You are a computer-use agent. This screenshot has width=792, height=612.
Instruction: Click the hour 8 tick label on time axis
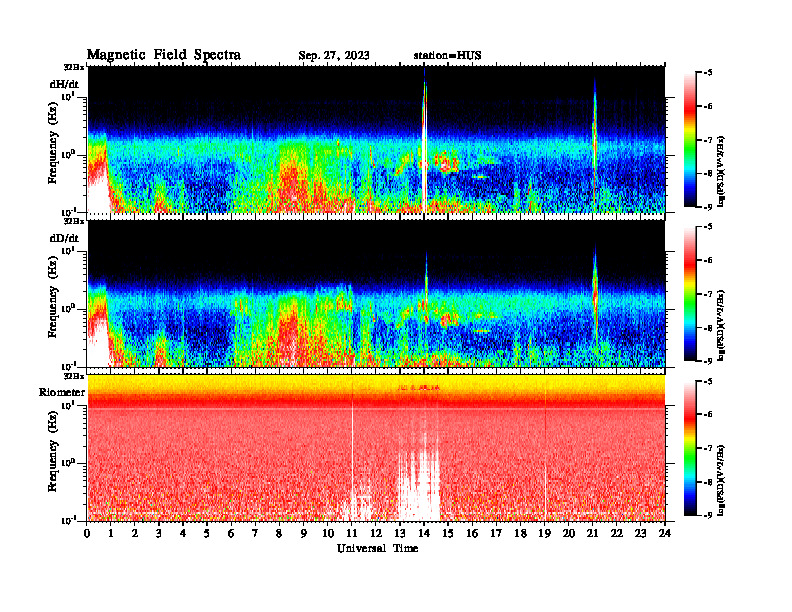coord(279,533)
